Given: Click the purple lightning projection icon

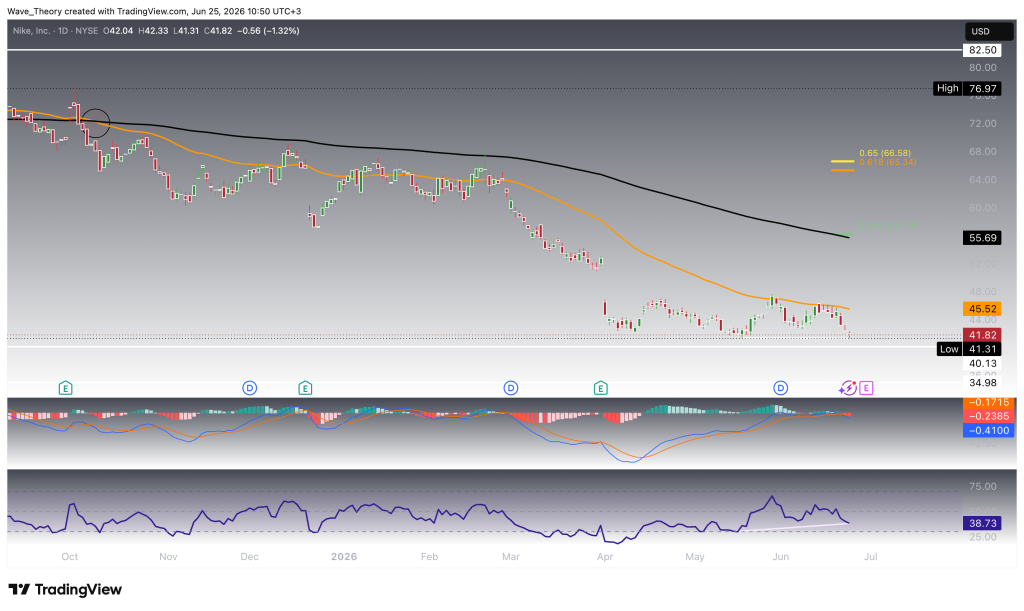Looking at the screenshot, I should (848, 388).
